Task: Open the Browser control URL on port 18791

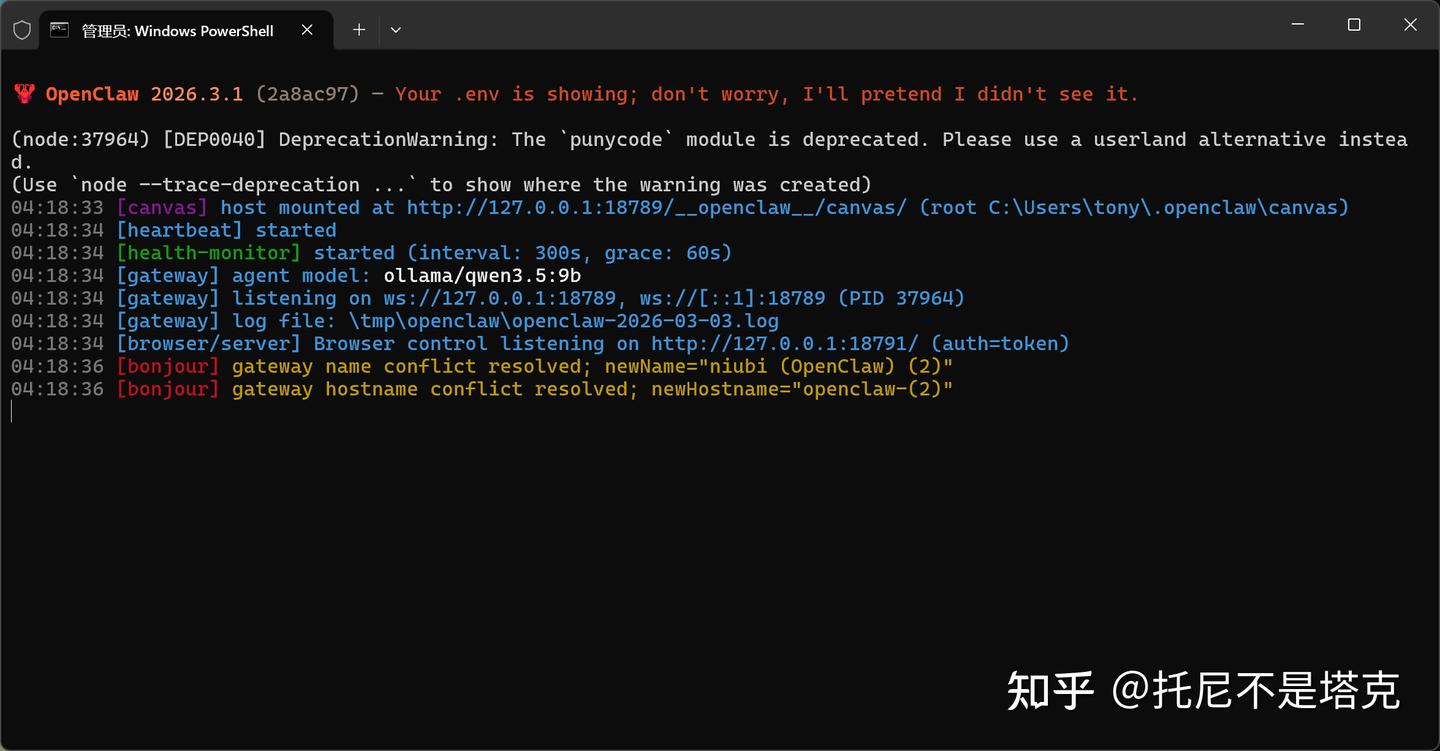Action: pyautogui.click(x=784, y=344)
